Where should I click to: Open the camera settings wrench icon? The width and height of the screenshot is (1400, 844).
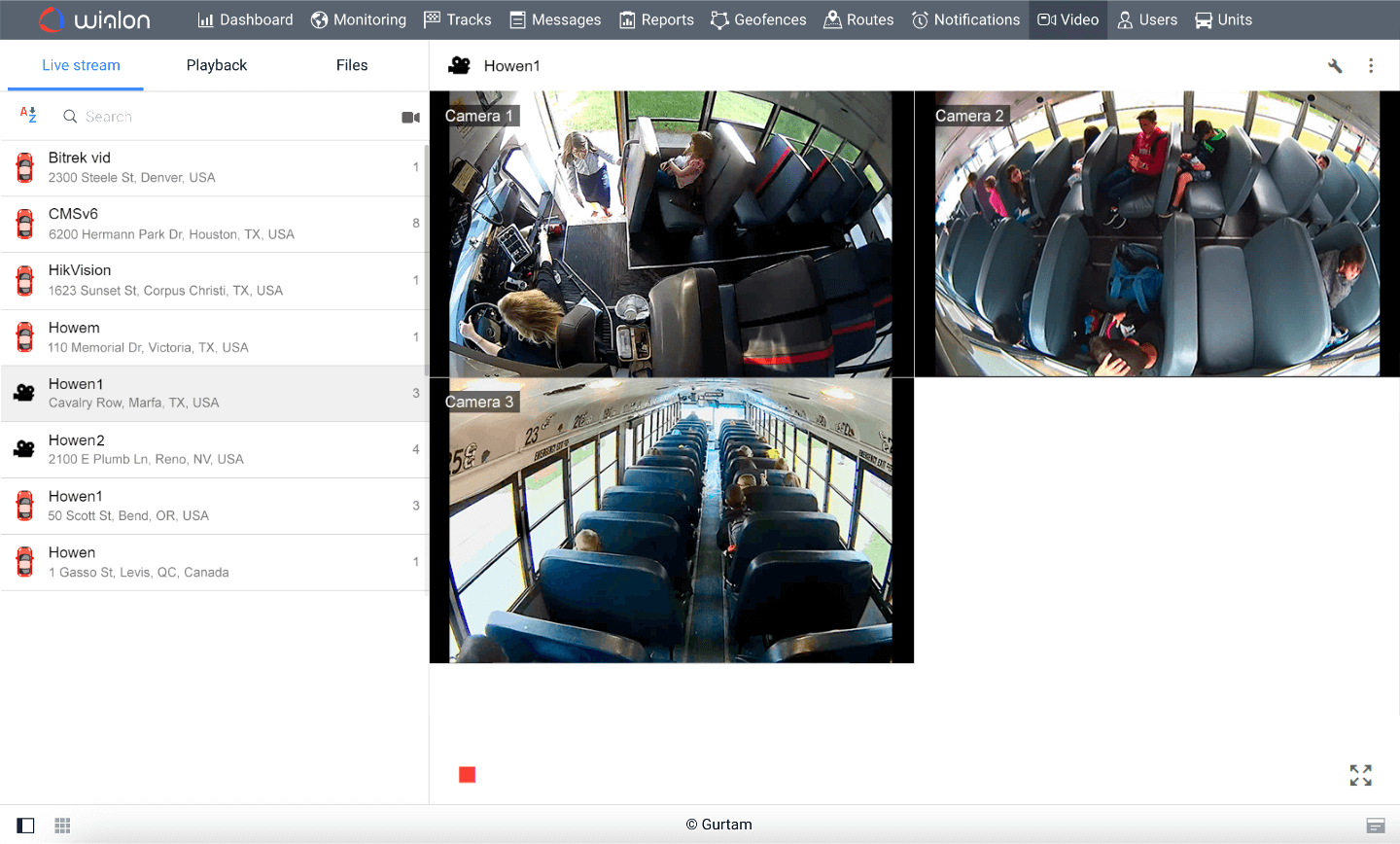tap(1335, 65)
